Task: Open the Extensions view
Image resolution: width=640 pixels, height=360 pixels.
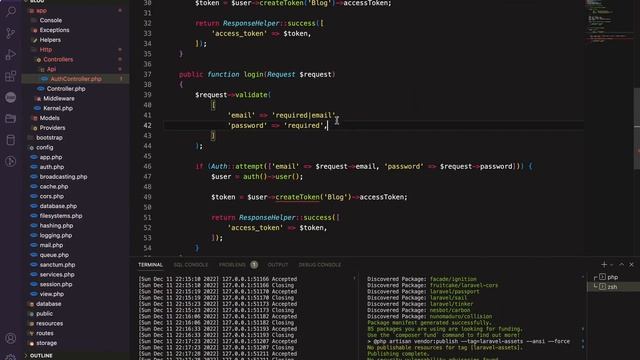Action: 11,76
